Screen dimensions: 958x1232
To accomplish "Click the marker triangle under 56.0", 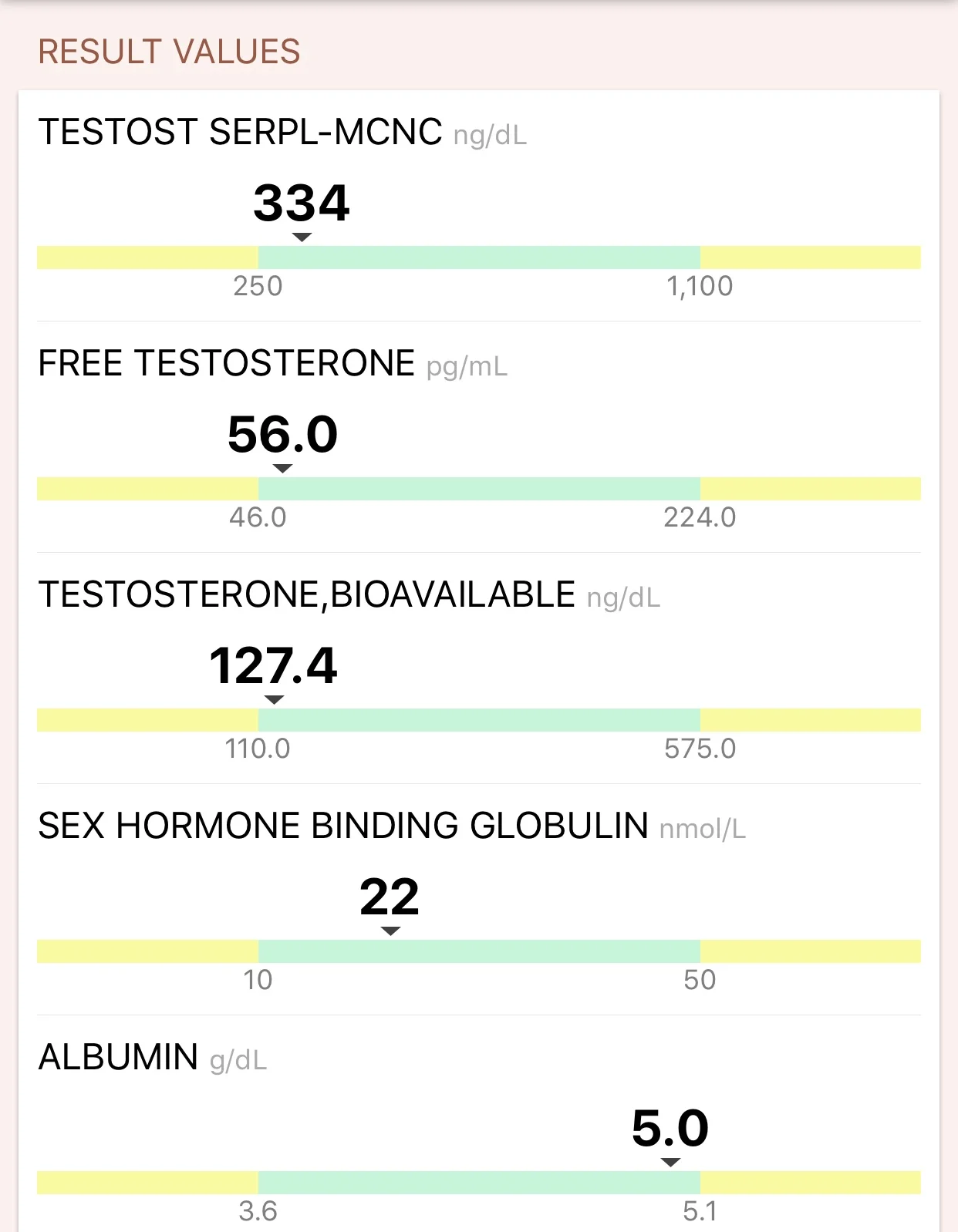I will pyautogui.click(x=283, y=469).
